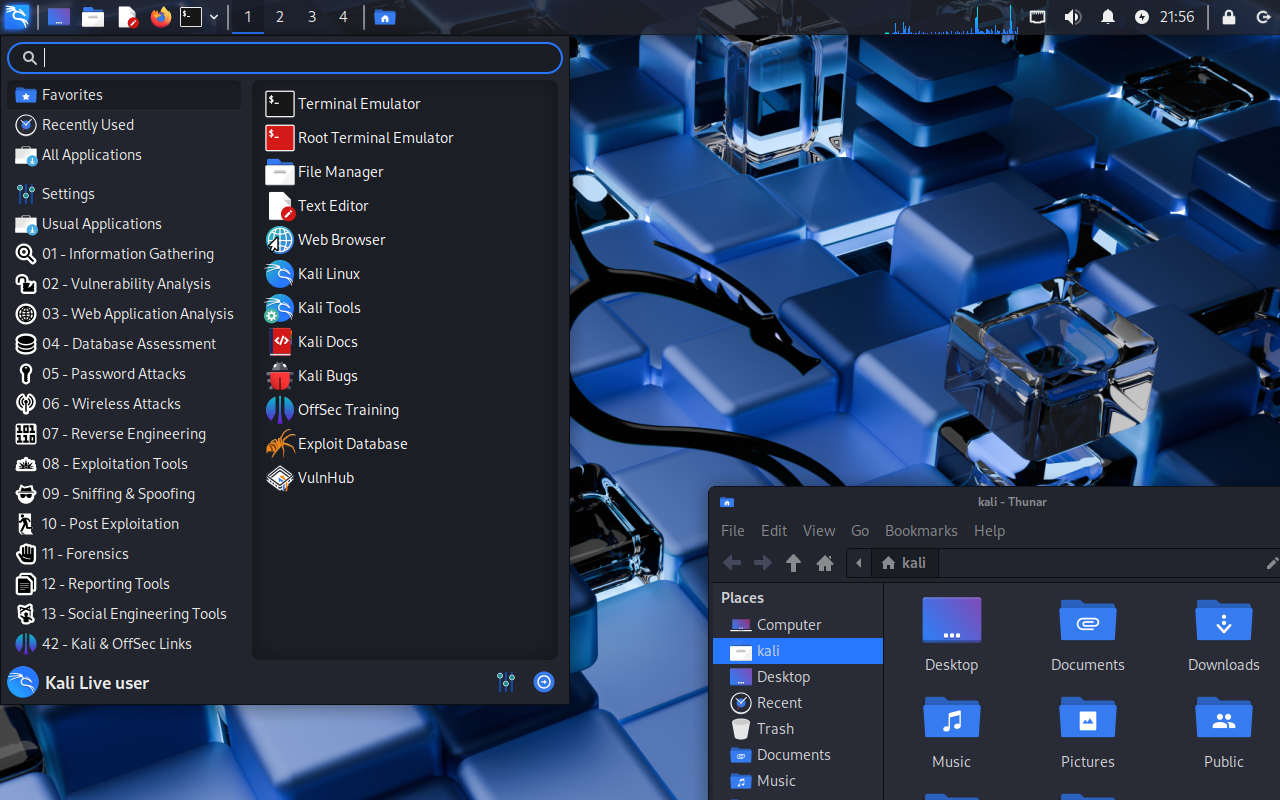Launch Terminal Emulator from favorites
The image size is (1280, 800).
405,104
